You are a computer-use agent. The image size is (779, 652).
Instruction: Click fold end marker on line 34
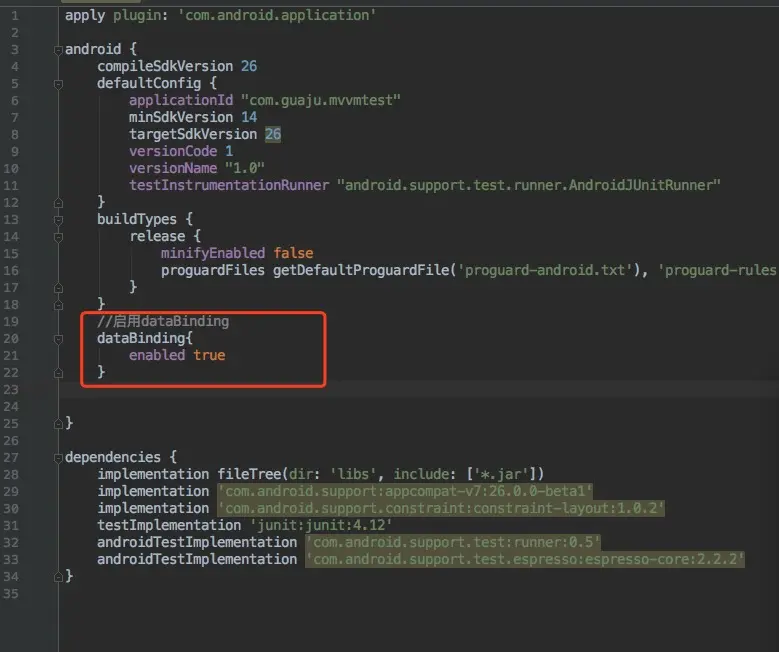[x=58, y=576]
